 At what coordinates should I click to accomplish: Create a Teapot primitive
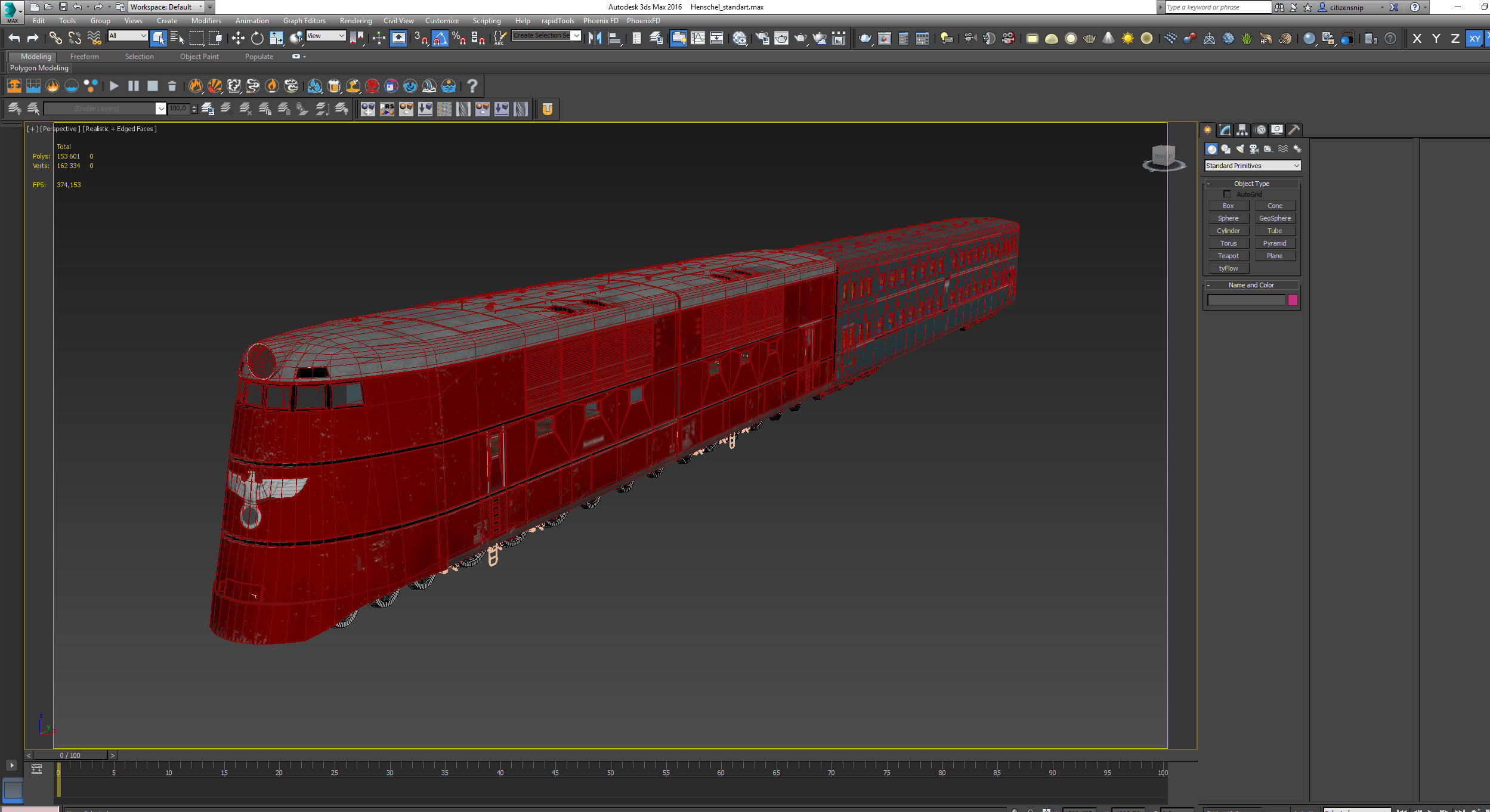pos(1228,256)
